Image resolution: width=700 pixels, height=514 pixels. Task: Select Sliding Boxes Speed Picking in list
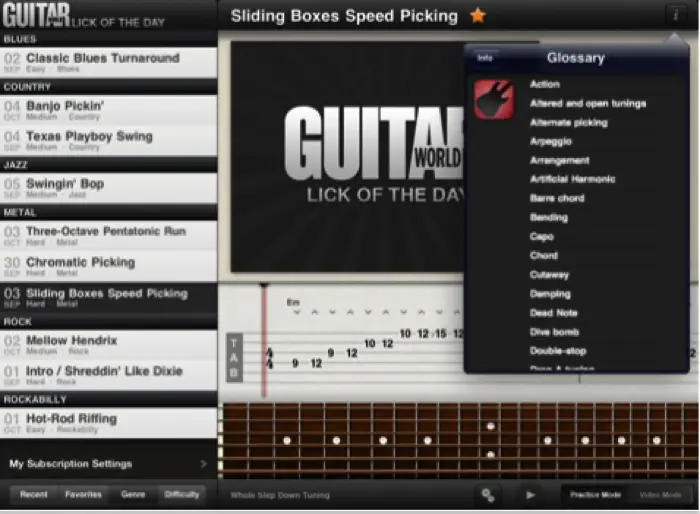click(x=108, y=297)
